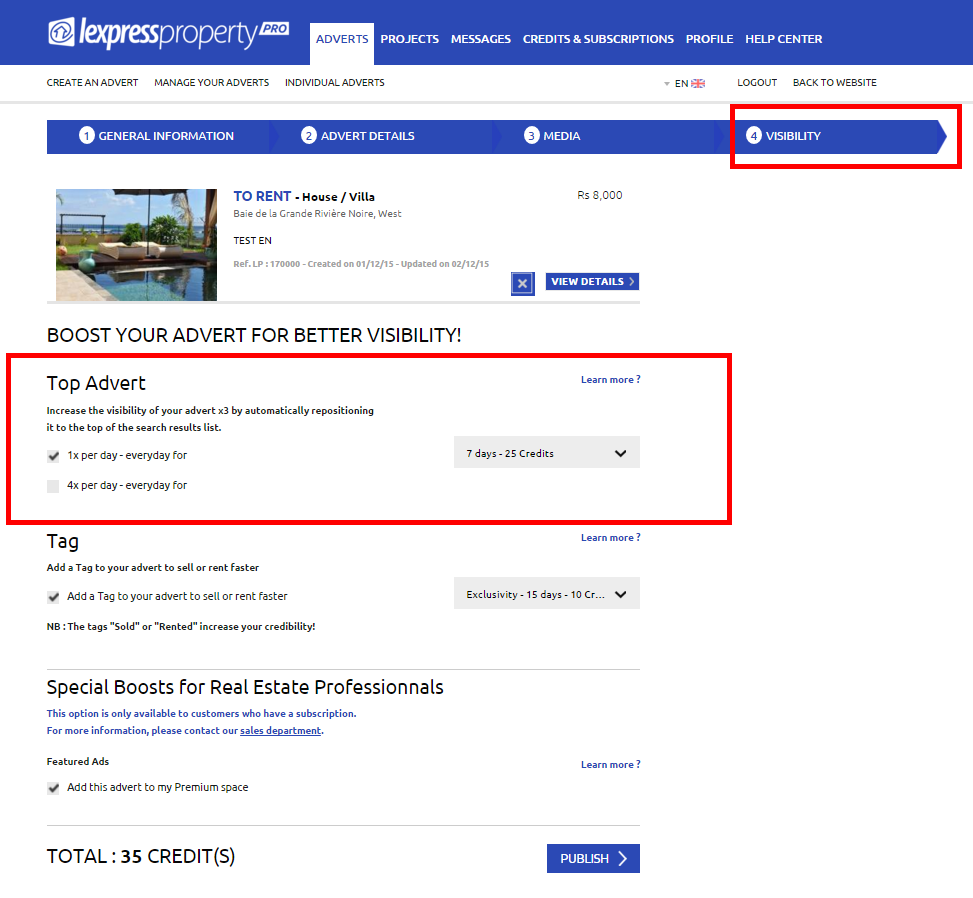Click Learn more link for Top Advert
The image size is (973, 898).
pyautogui.click(x=611, y=379)
